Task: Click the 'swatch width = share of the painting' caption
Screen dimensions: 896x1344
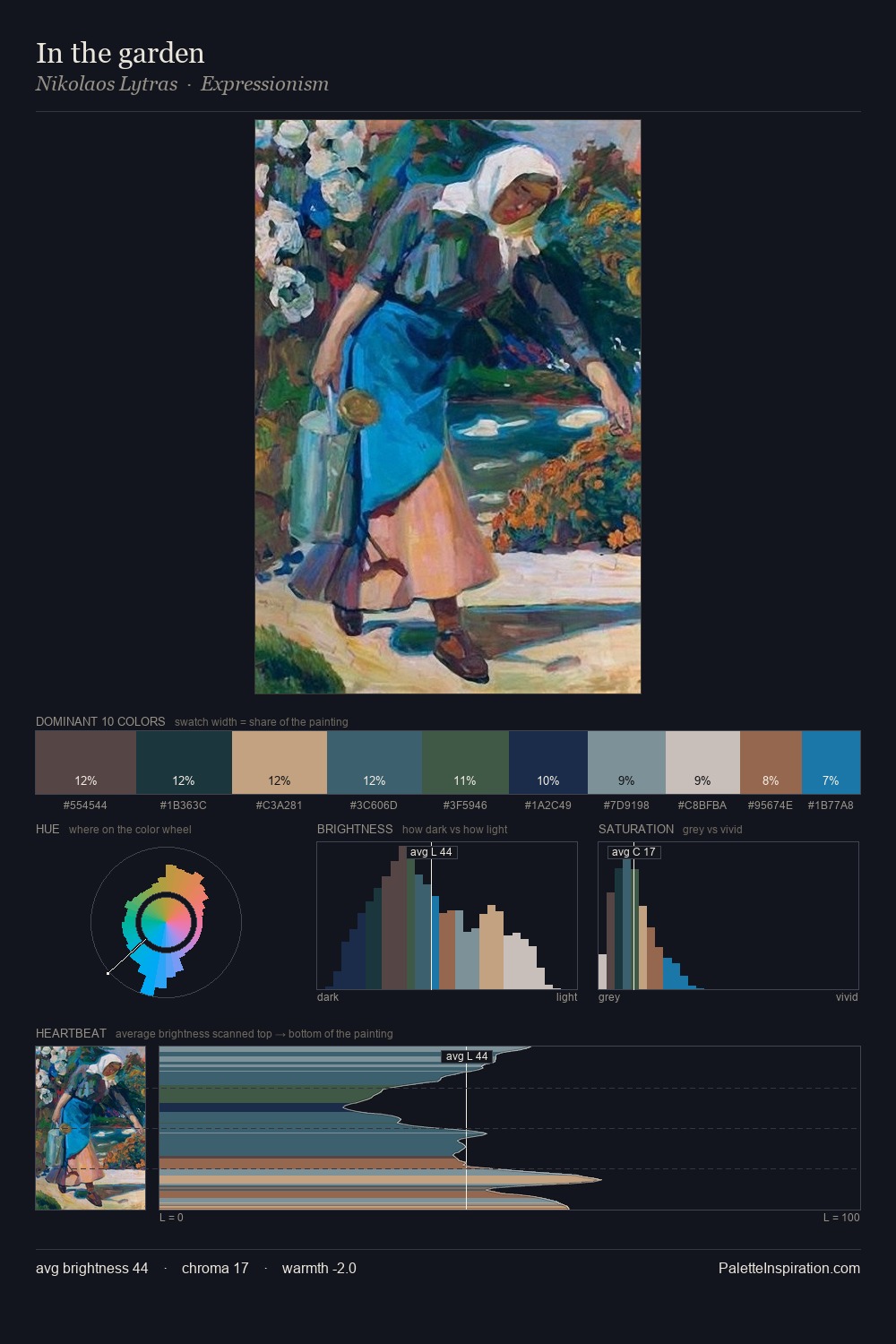Action: click(262, 721)
